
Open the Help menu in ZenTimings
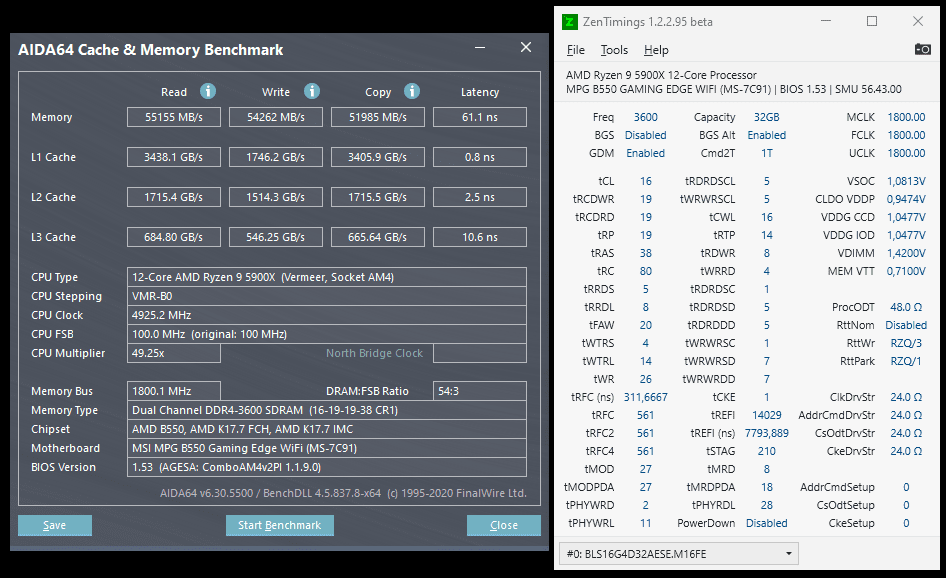656,50
